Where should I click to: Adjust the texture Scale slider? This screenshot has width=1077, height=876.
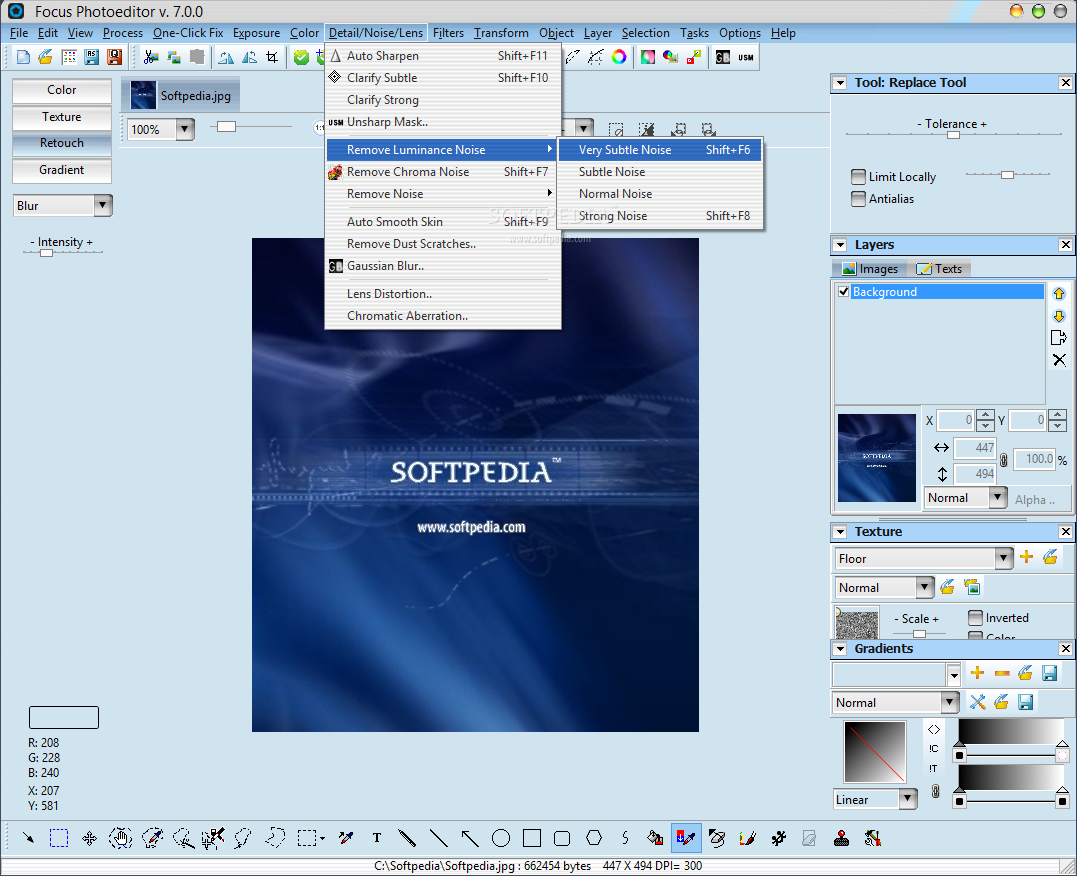click(919, 633)
